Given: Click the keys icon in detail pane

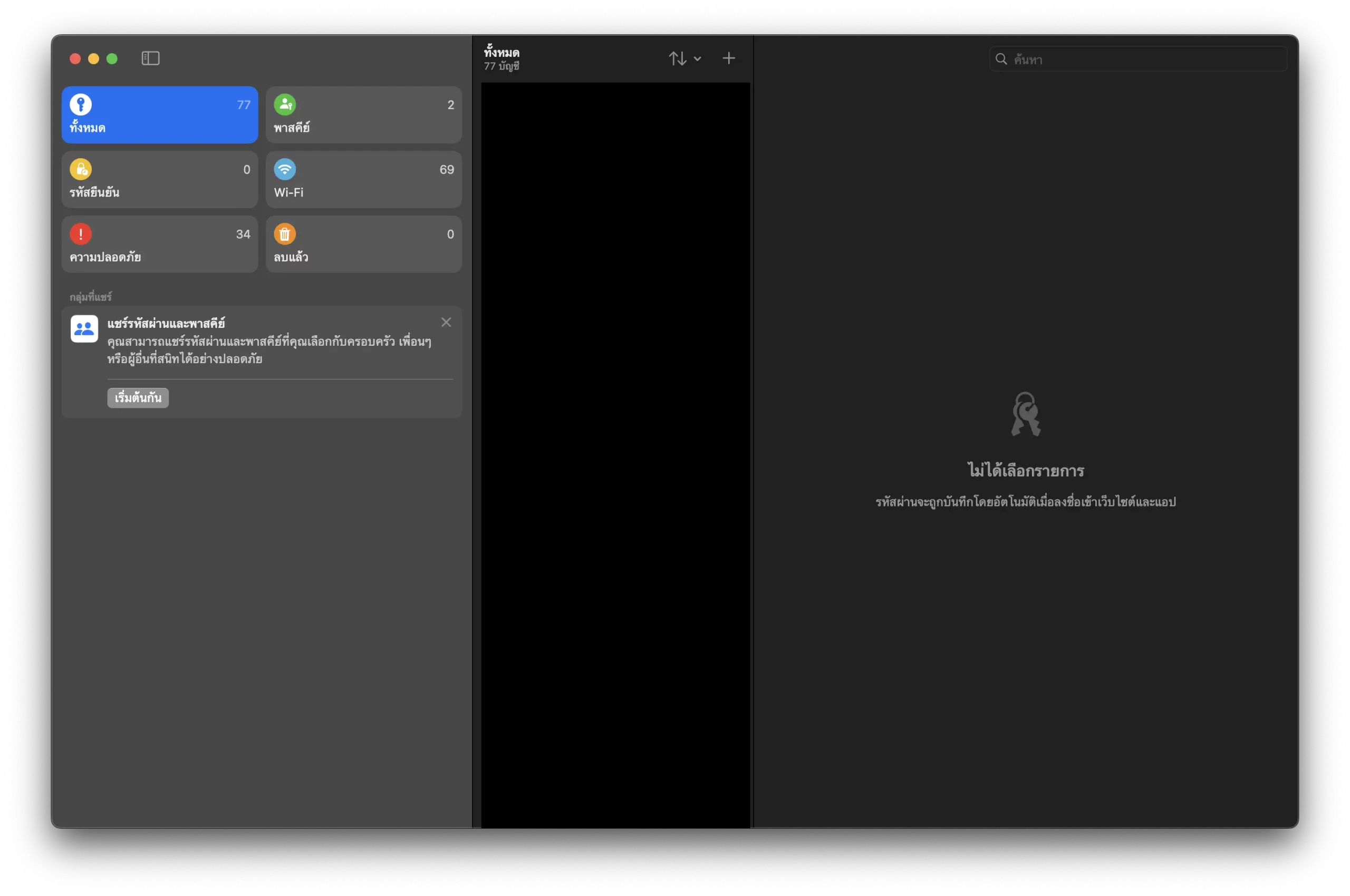Looking at the screenshot, I should 1026,414.
